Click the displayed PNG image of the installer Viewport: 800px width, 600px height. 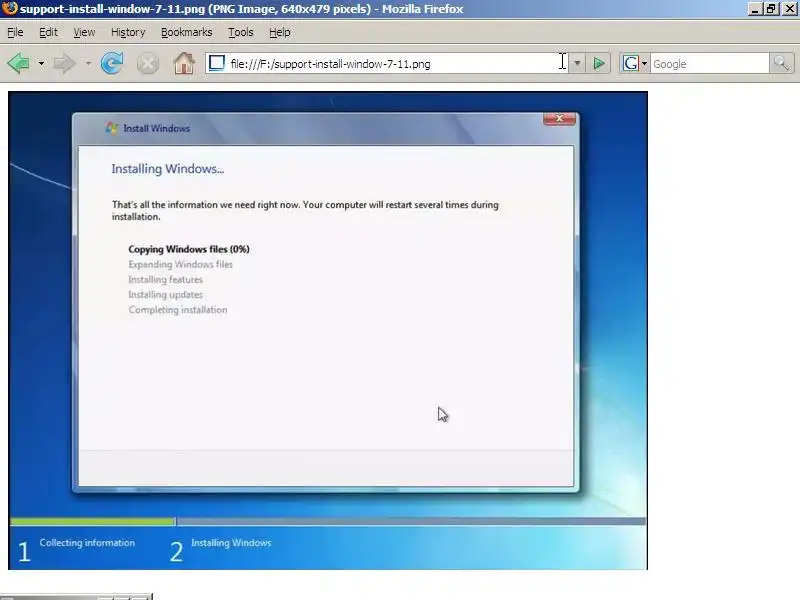(x=328, y=331)
